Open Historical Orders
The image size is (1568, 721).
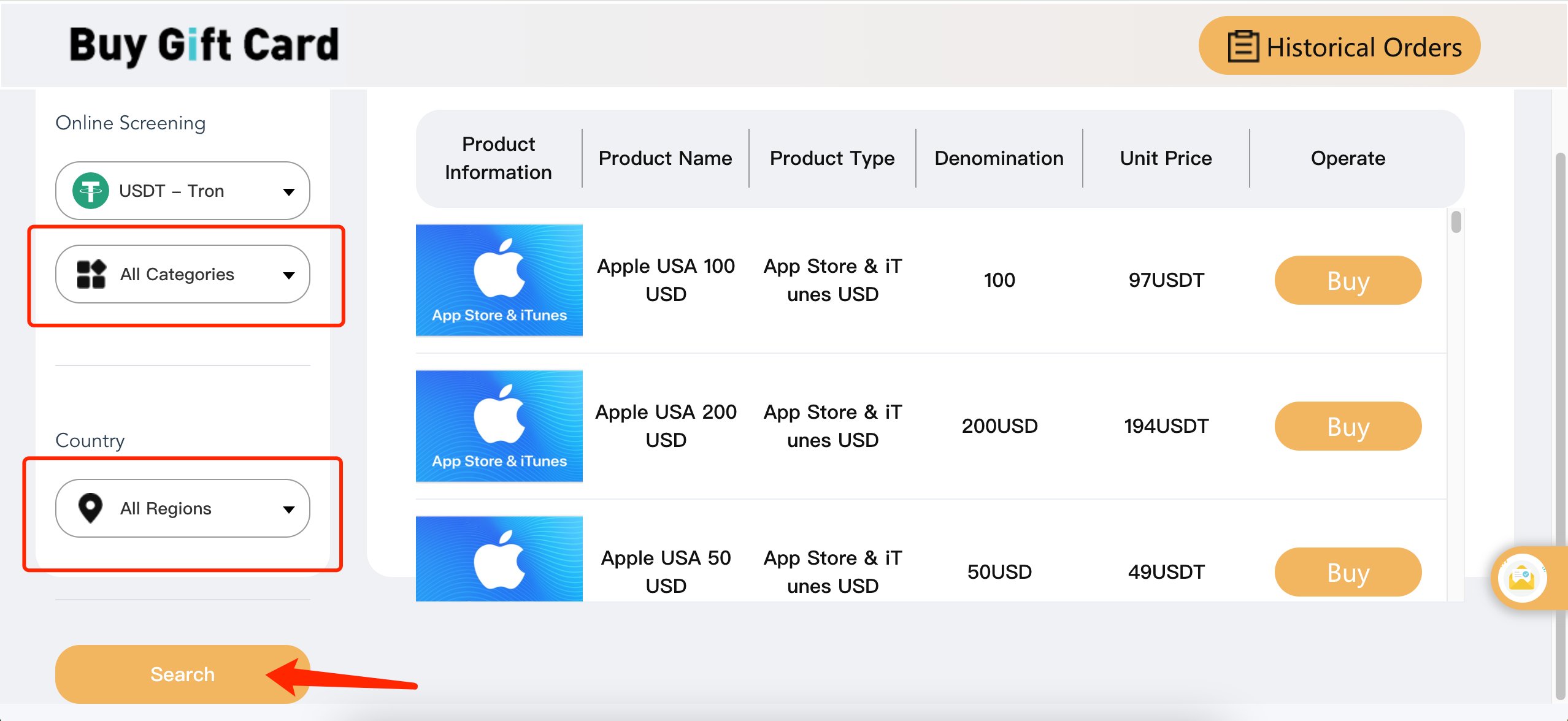click(1339, 46)
